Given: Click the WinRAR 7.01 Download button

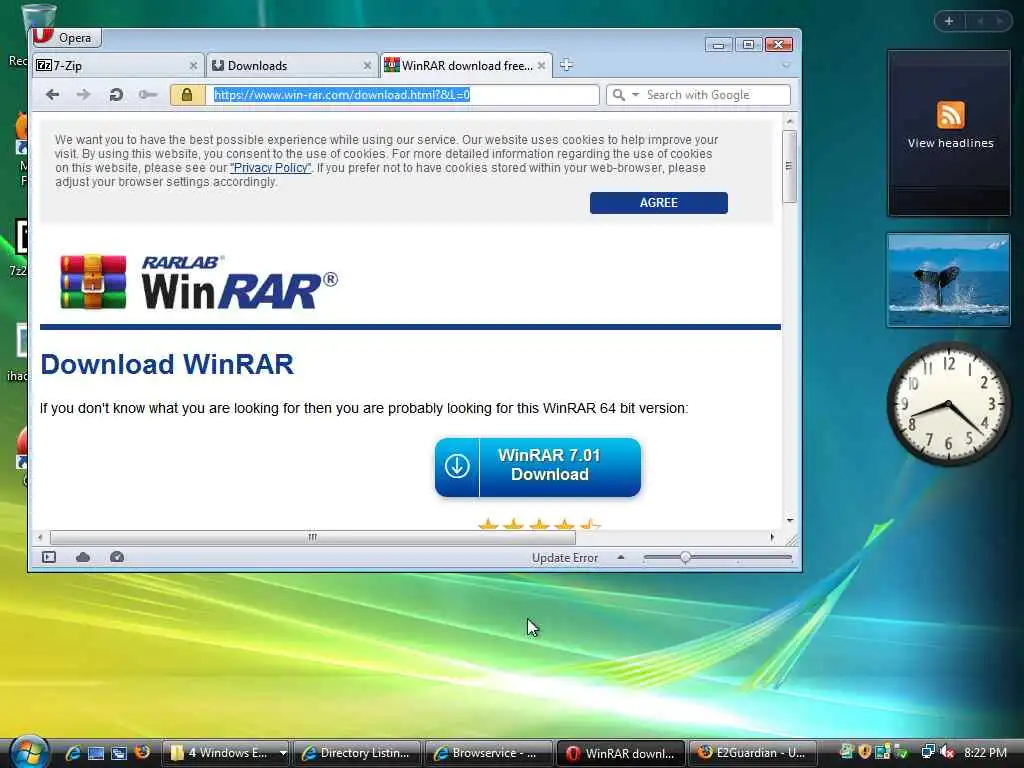Looking at the screenshot, I should coord(537,467).
